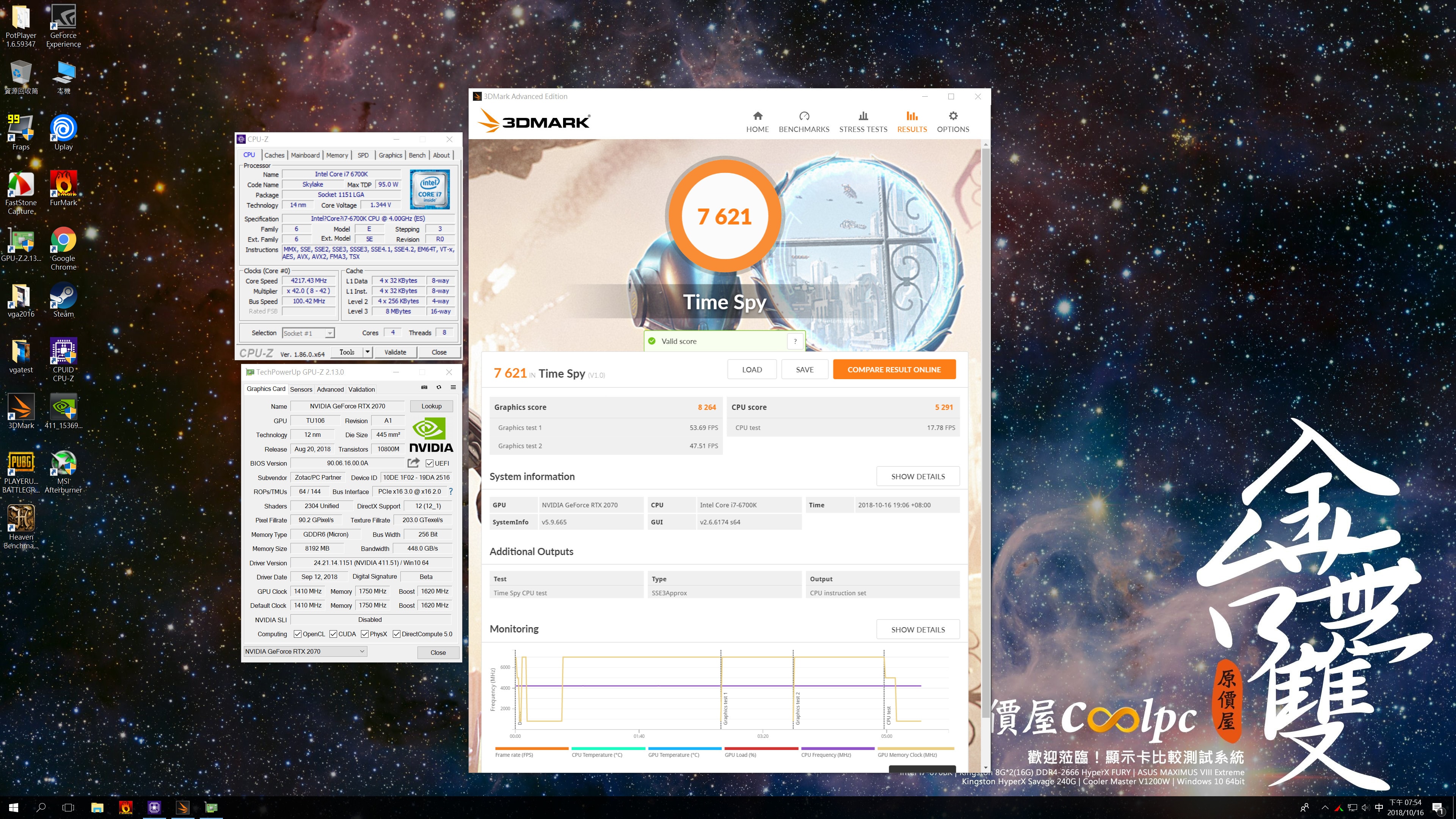Open OPTIONS in 3DMark
Image resolution: width=1456 pixels, height=819 pixels.
click(x=953, y=122)
